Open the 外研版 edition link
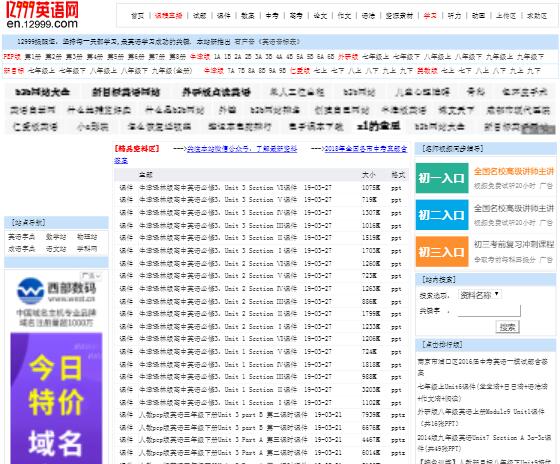Screen dimensions: 560x464 pyautogui.click(x=348, y=56)
